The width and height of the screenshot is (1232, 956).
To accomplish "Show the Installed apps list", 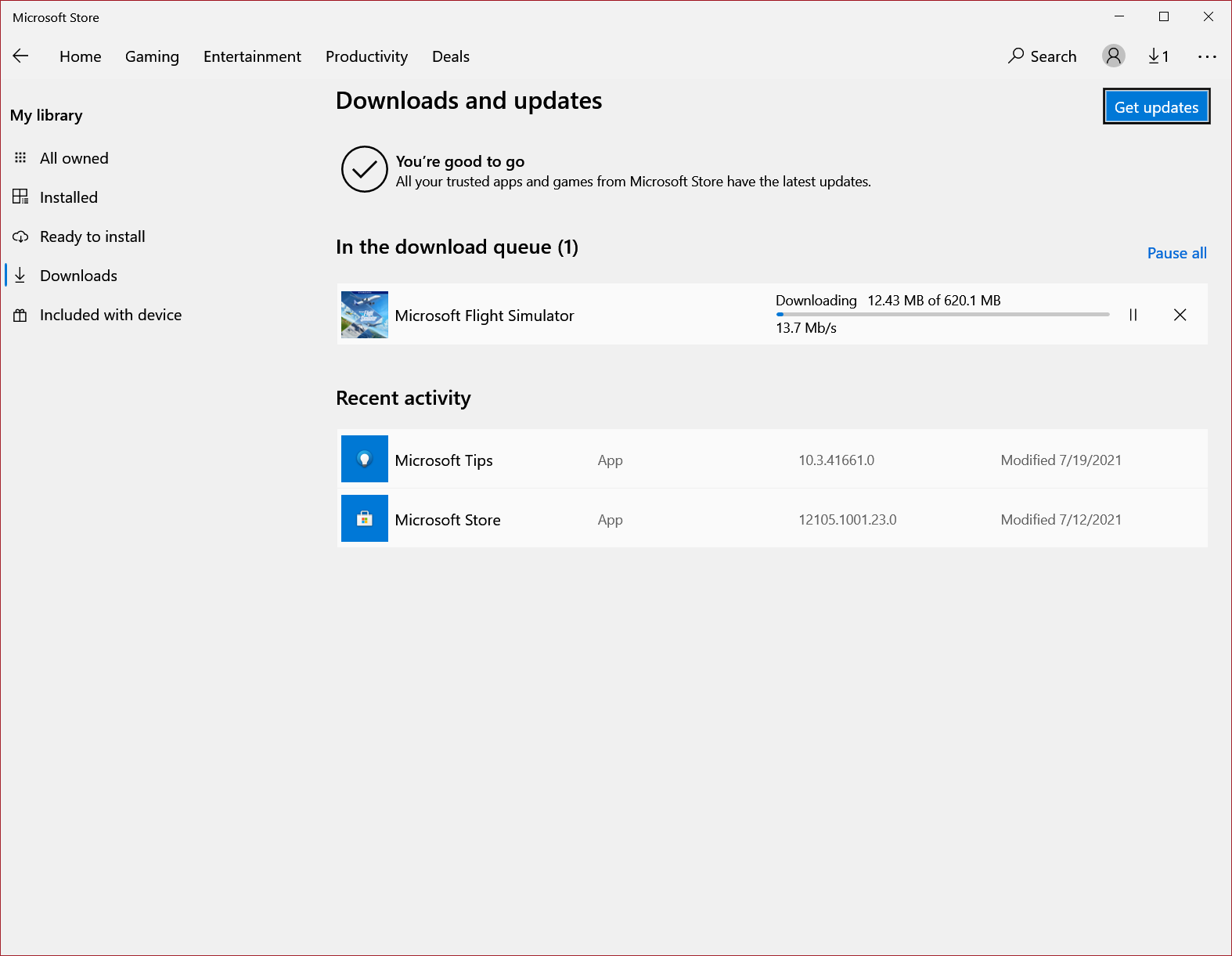I will 68,197.
